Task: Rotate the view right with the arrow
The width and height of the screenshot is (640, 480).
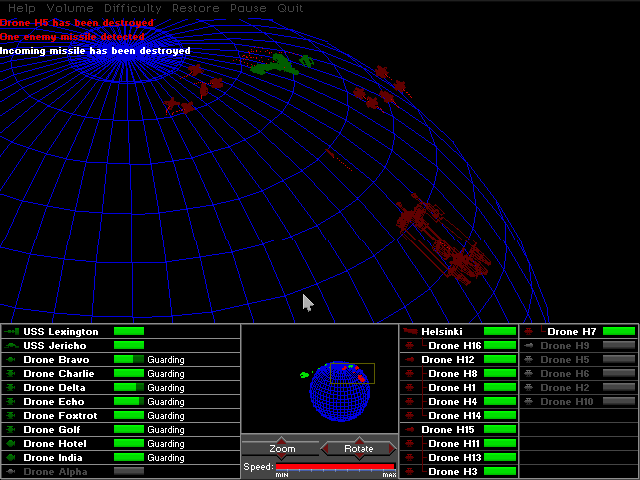Action: [392, 449]
